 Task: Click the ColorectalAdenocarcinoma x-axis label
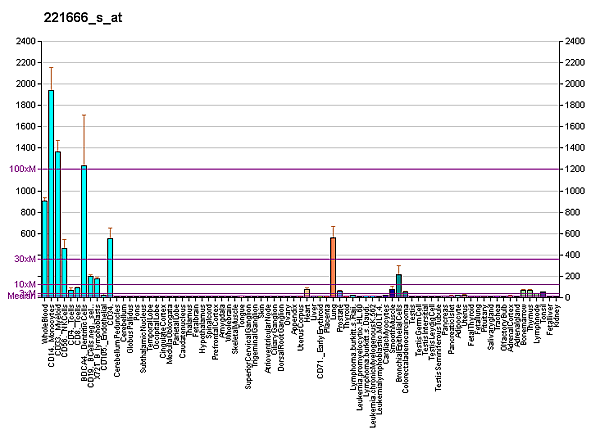pyautogui.click(x=405, y=346)
